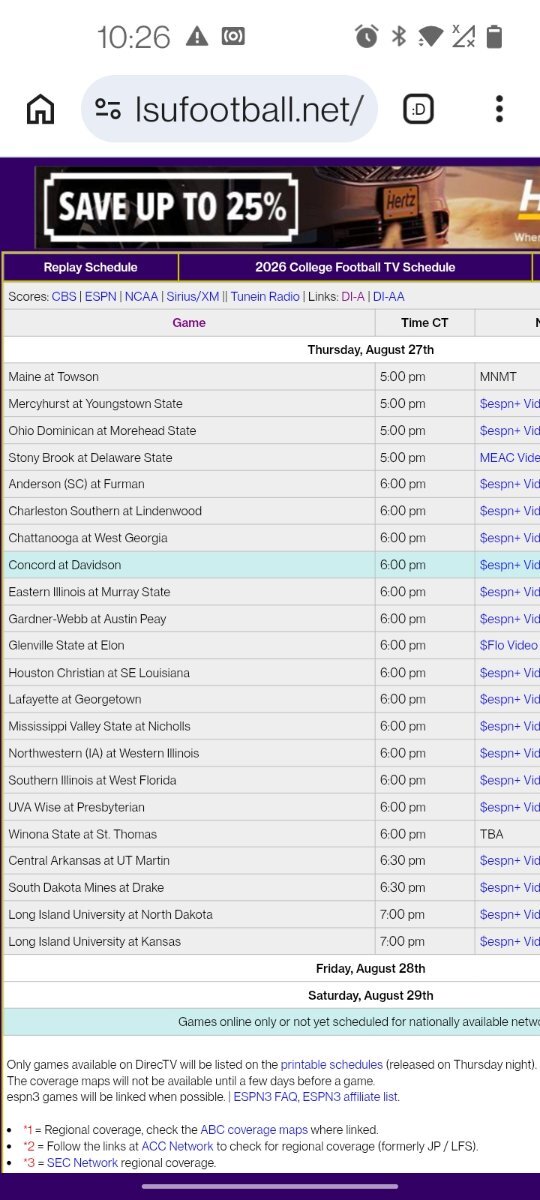
Task: Open the ESPN scores link
Action: 100,297
